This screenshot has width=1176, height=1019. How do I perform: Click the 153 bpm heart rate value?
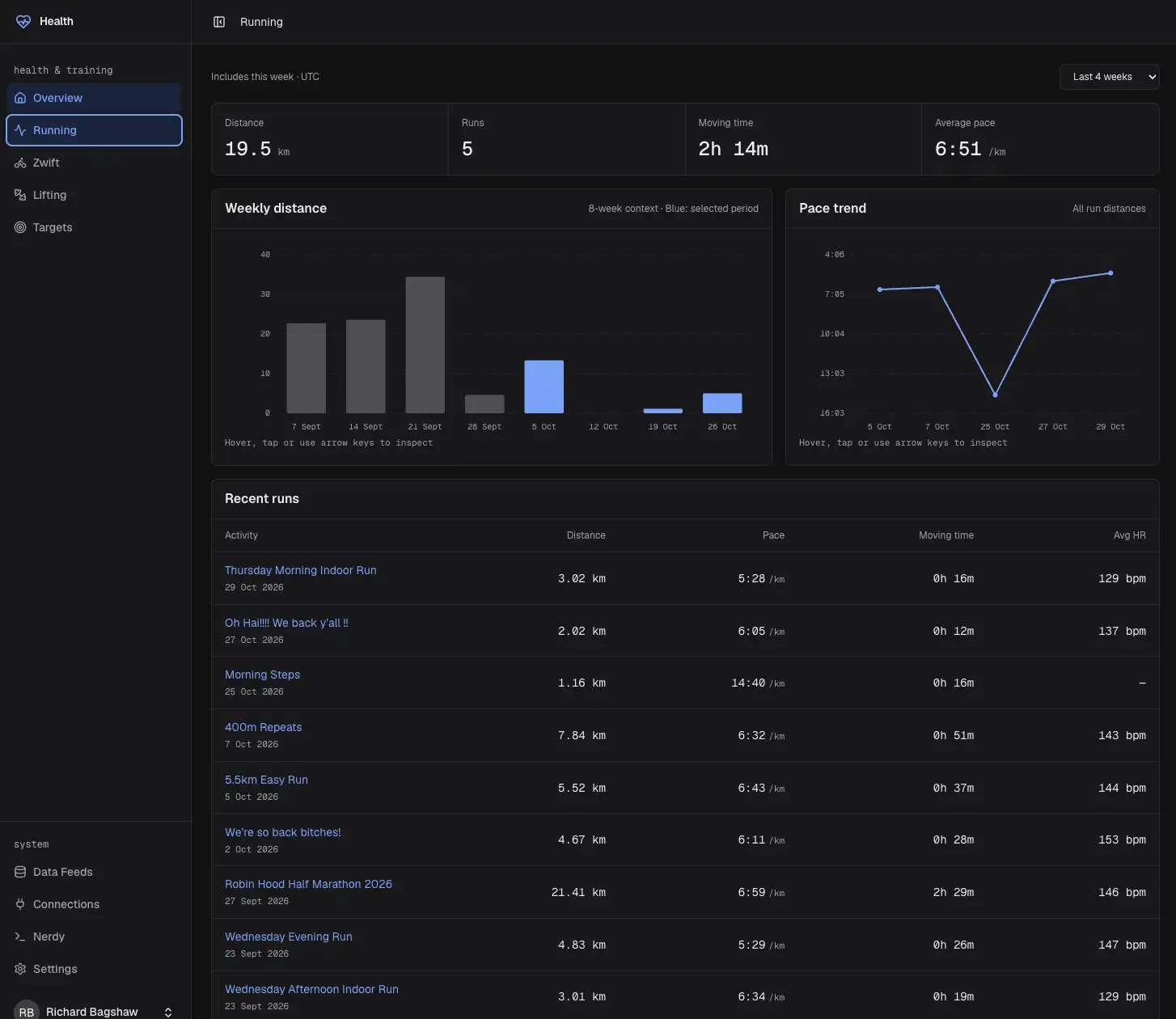(x=1122, y=840)
